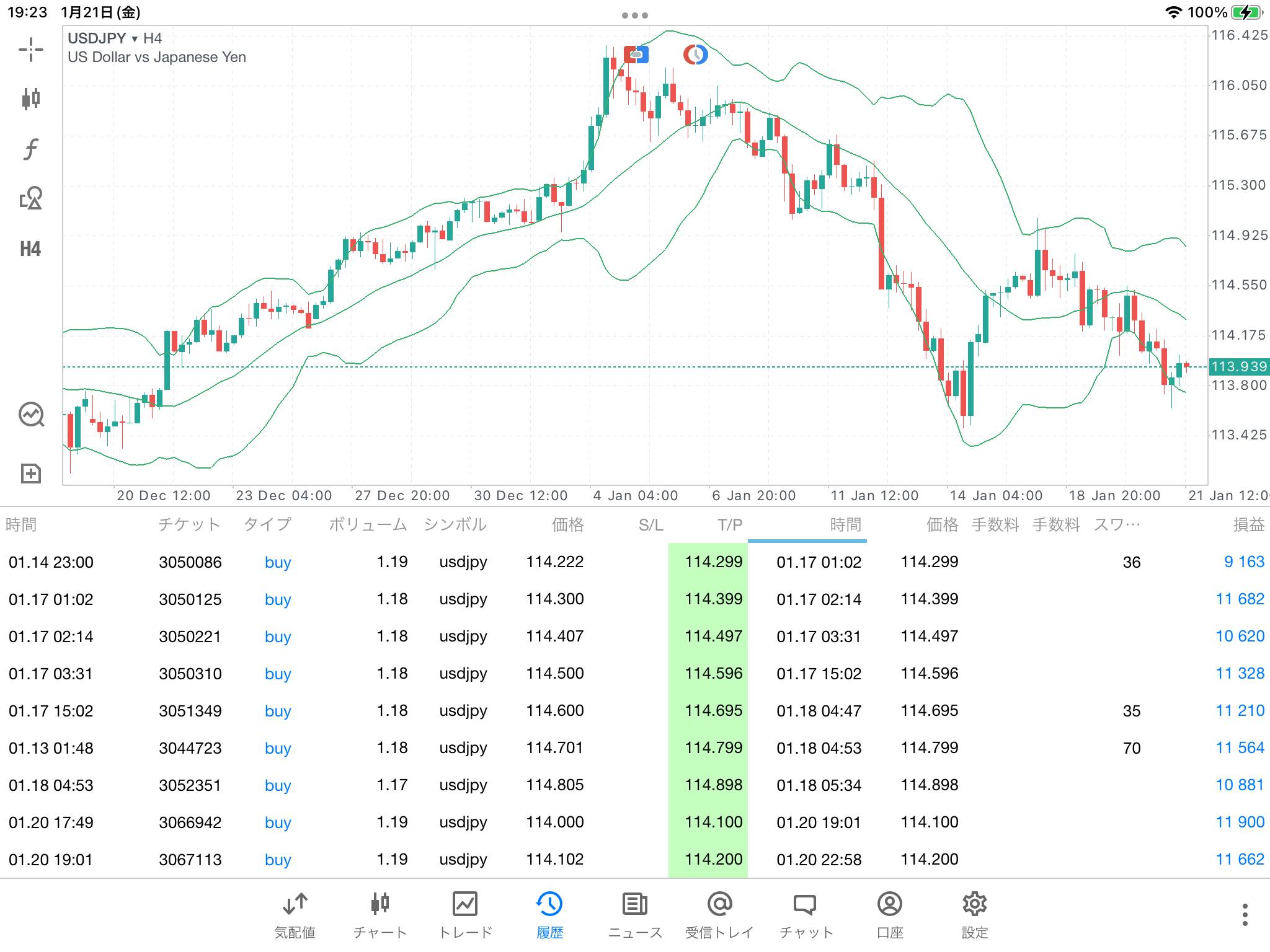
Task: Open the H4 timeframe selector
Action: click(x=30, y=249)
